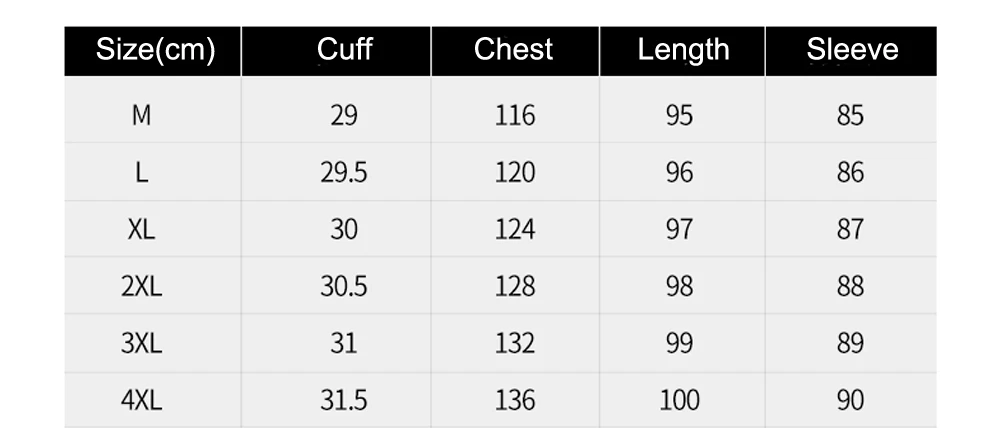Screen dimensions: 1000x438
Task: Select the chest value 116
Action: click(x=515, y=115)
